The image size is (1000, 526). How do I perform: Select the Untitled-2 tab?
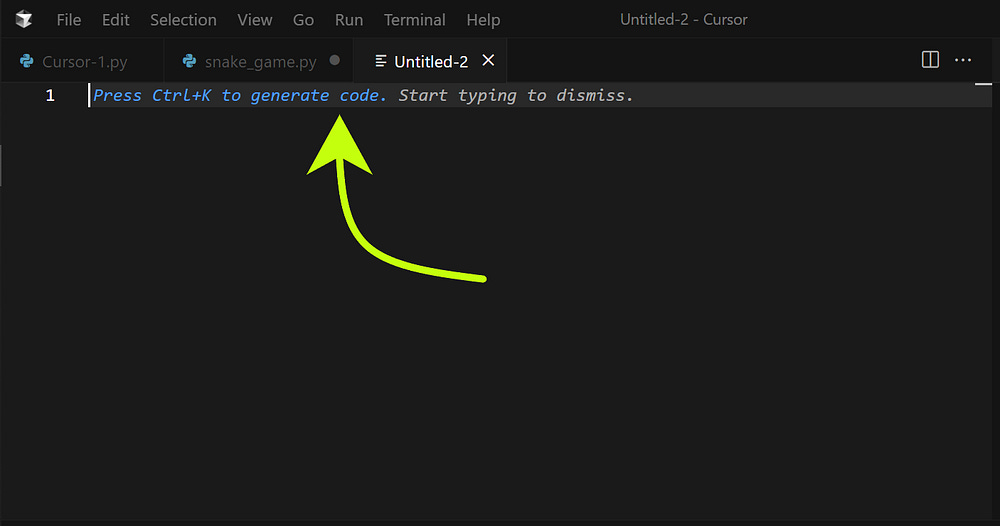[x=430, y=61]
